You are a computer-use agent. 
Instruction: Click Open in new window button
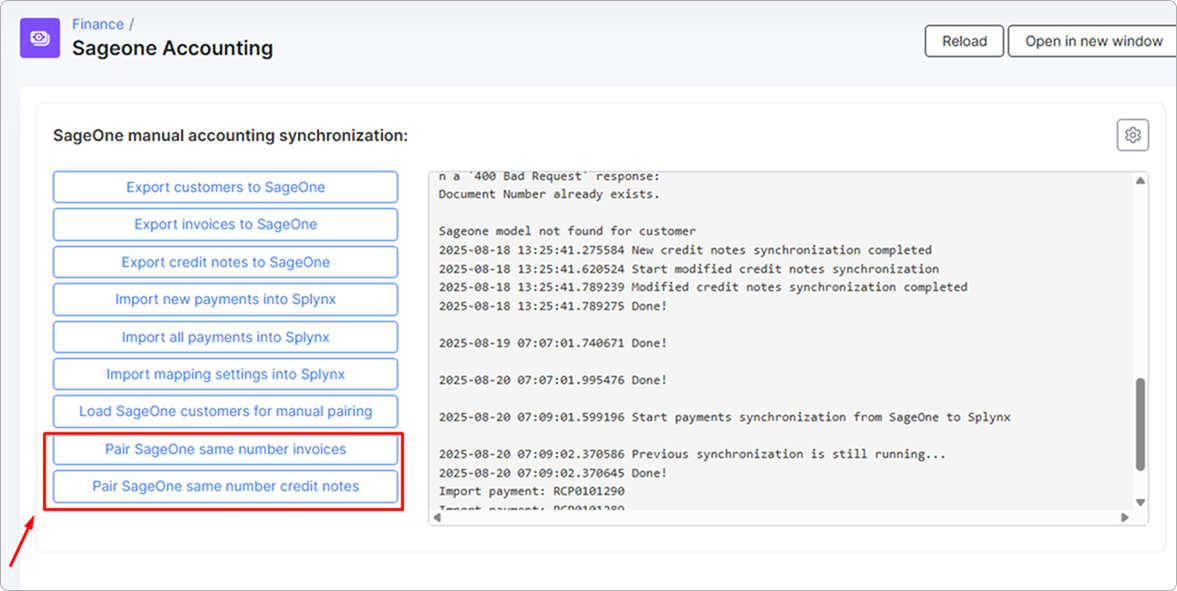(x=1093, y=41)
